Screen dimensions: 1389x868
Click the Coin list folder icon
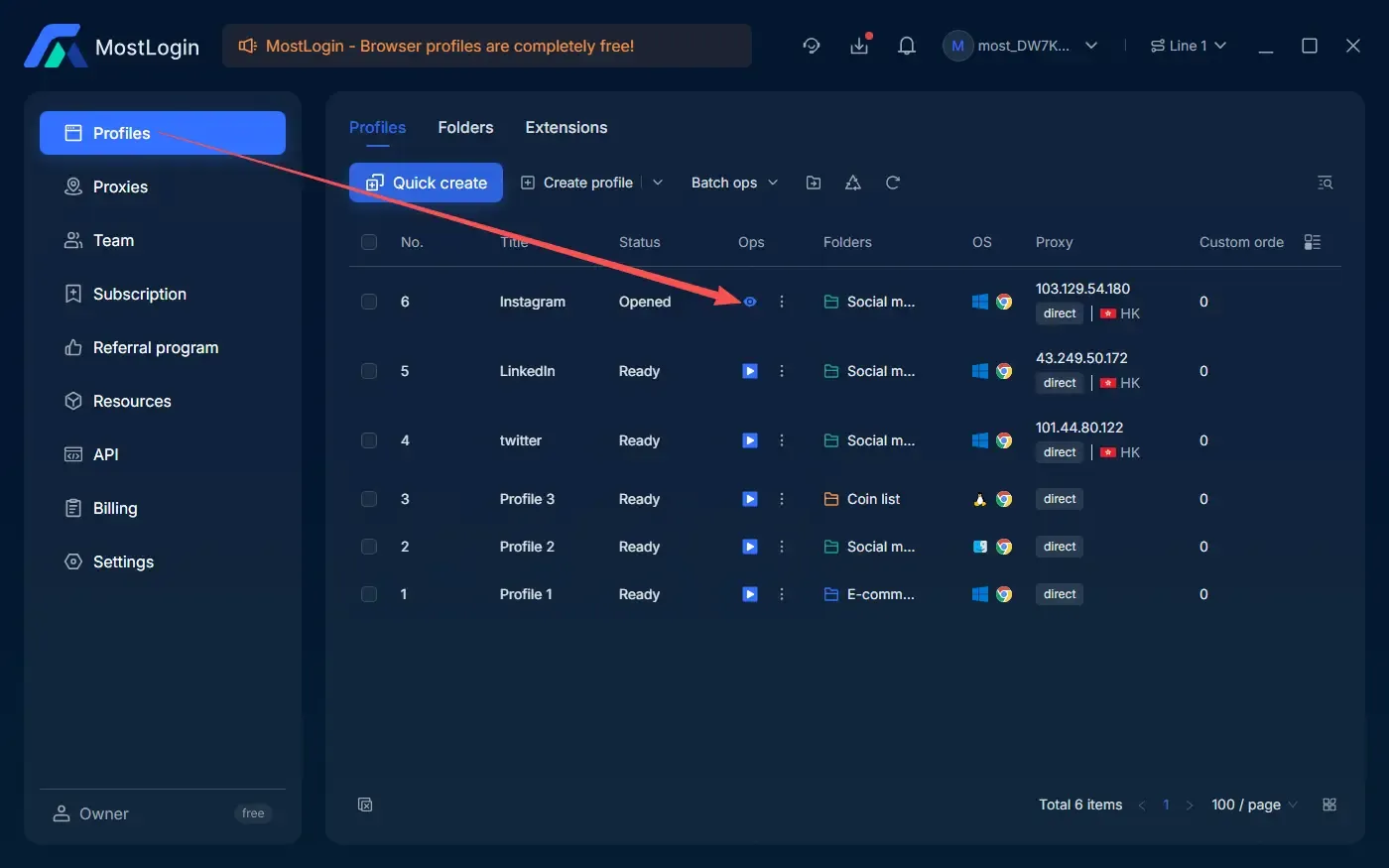click(x=831, y=499)
